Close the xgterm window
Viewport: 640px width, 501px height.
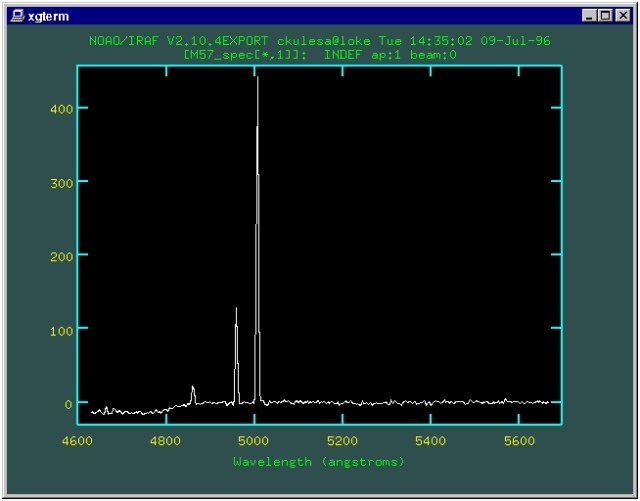622,16
